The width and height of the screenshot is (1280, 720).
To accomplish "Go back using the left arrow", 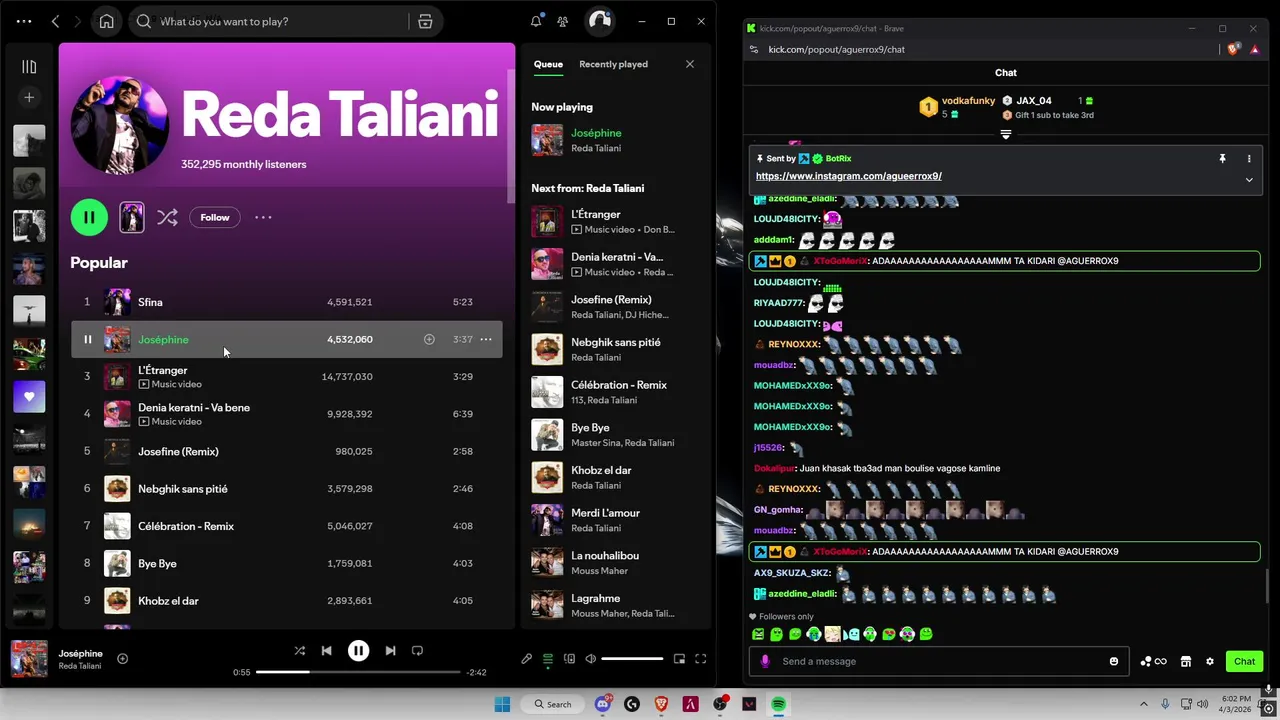I will click(x=56, y=21).
